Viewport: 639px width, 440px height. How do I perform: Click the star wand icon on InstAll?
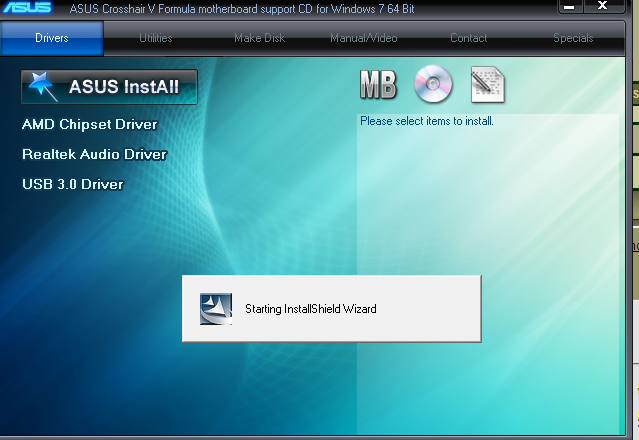(x=43, y=87)
